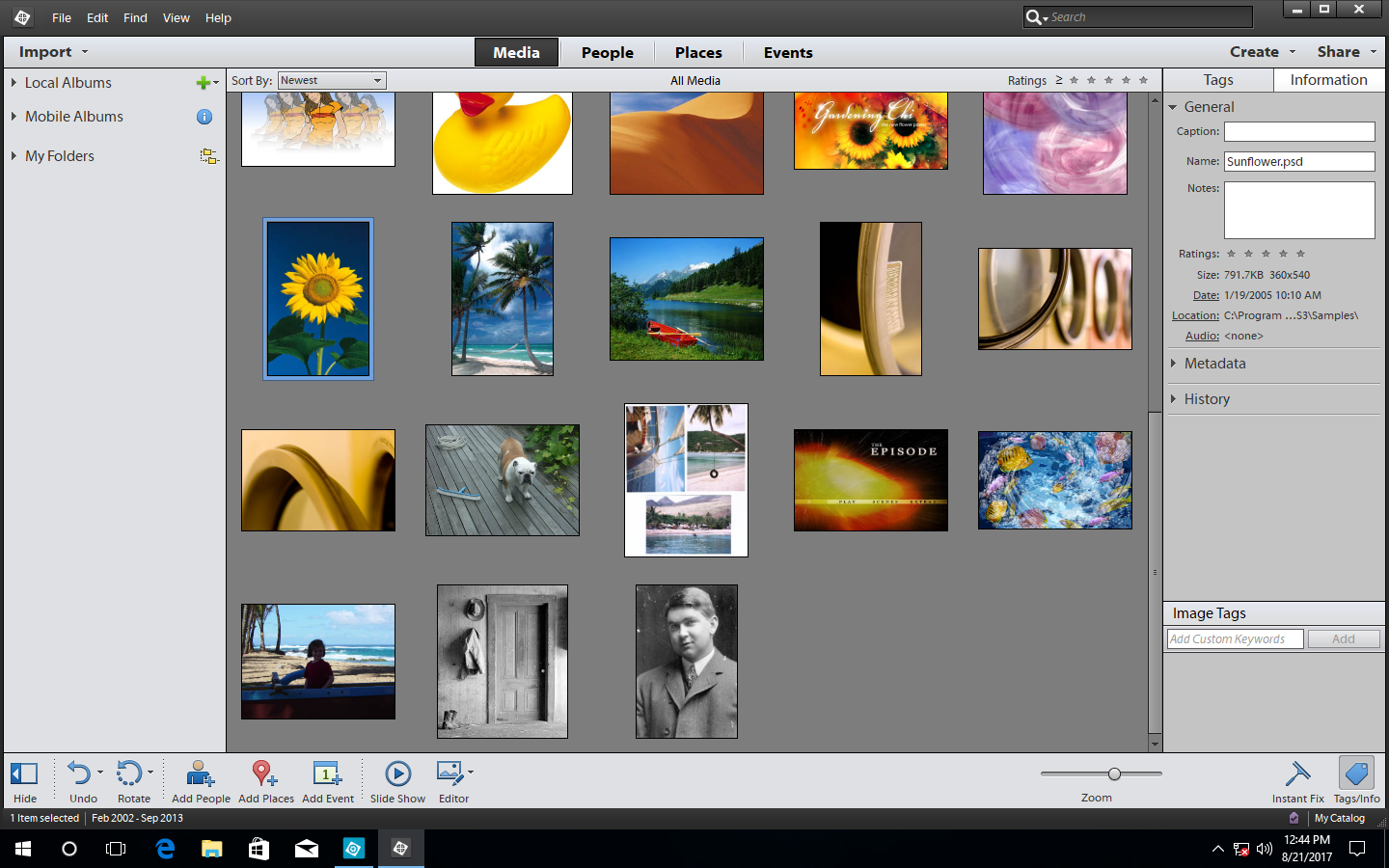The height and width of the screenshot is (868, 1389).
Task: Start the Slide Show
Action: click(x=397, y=773)
